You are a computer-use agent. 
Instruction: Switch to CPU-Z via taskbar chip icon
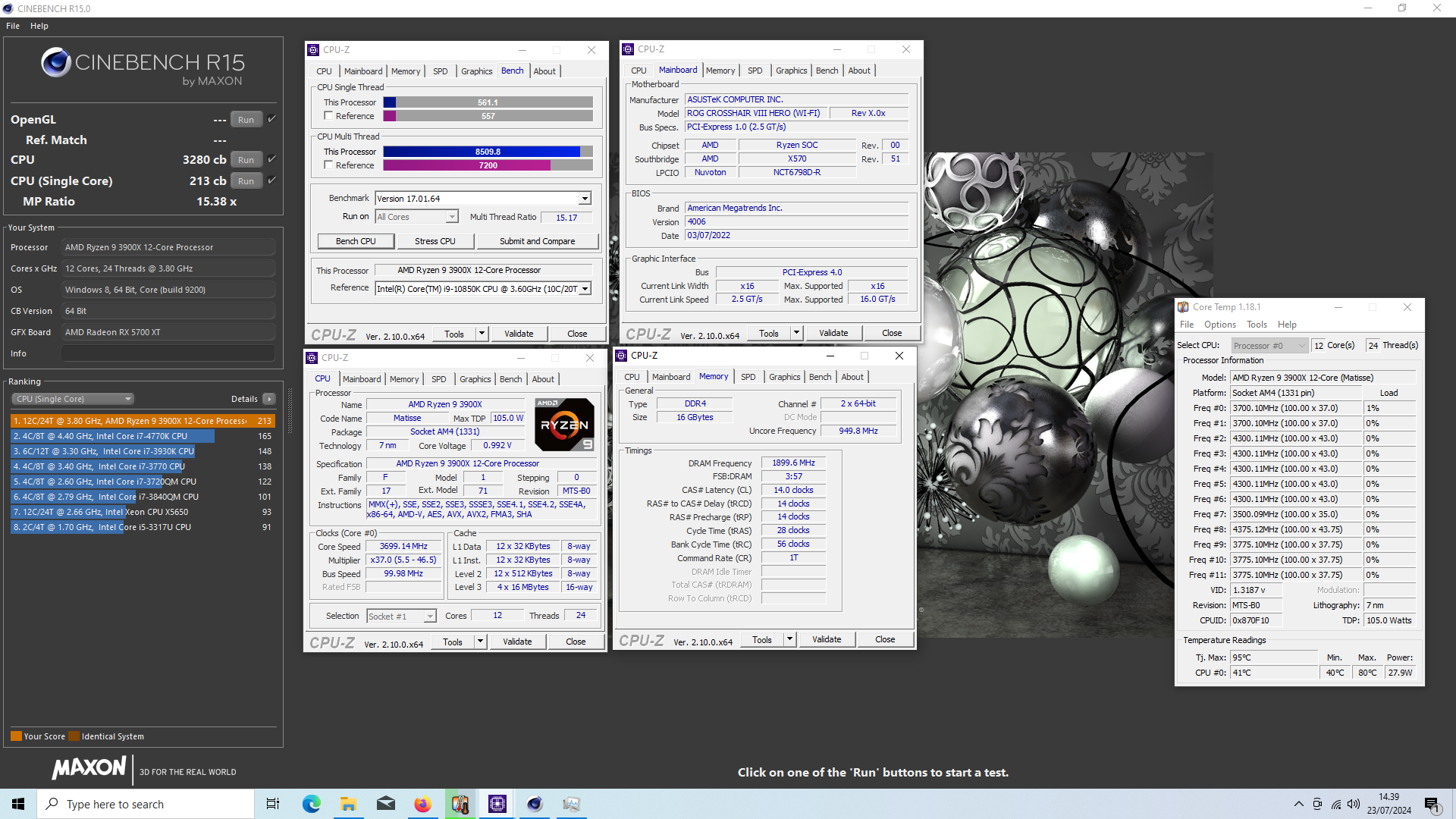[x=497, y=804]
